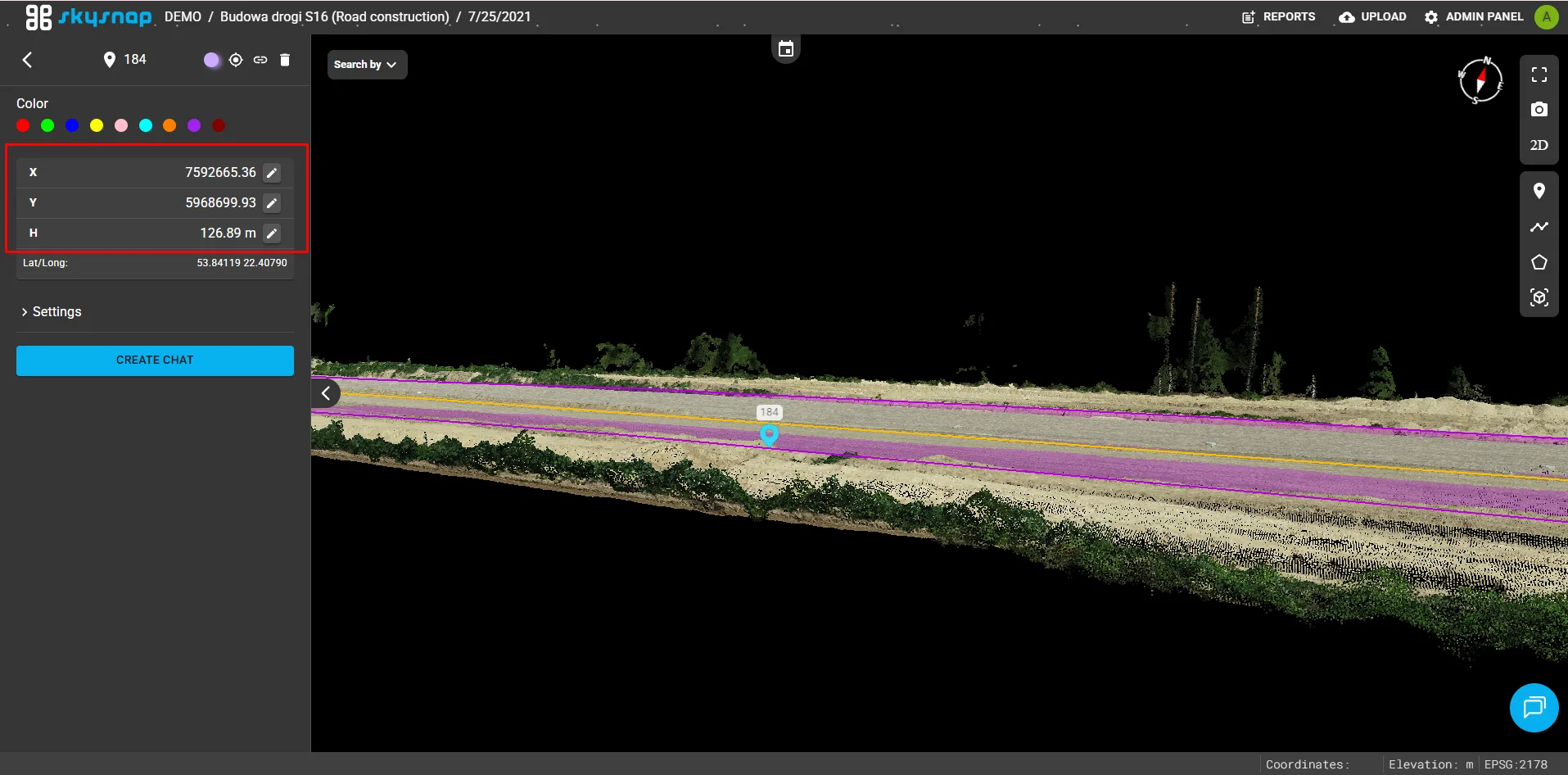Select the add point marker tool
The image size is (1568, 775).
[1539, 191]
